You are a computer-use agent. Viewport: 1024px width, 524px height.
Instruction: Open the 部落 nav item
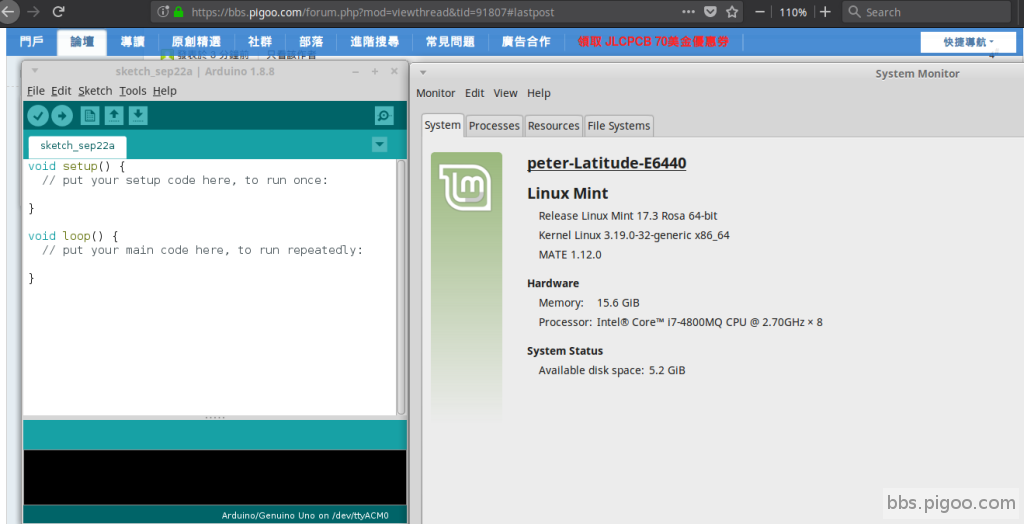point(311,42)
